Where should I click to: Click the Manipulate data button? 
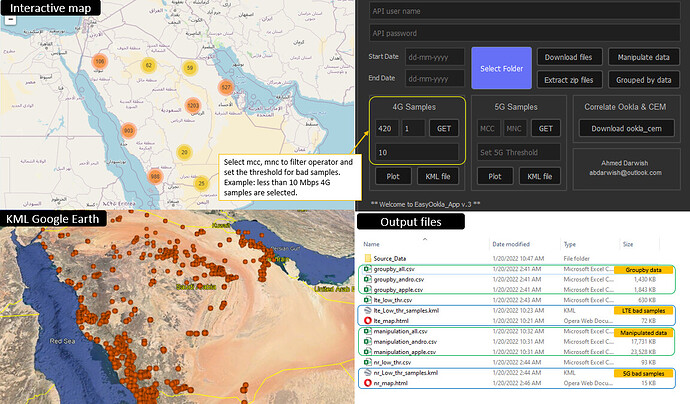(643, 57)
